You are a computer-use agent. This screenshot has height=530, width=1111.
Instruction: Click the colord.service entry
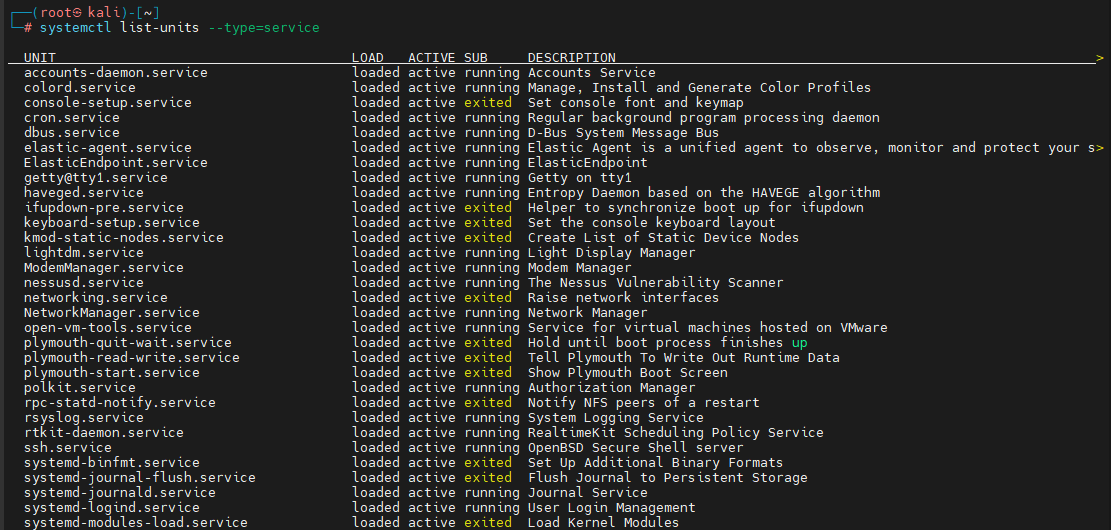[79, 88]
